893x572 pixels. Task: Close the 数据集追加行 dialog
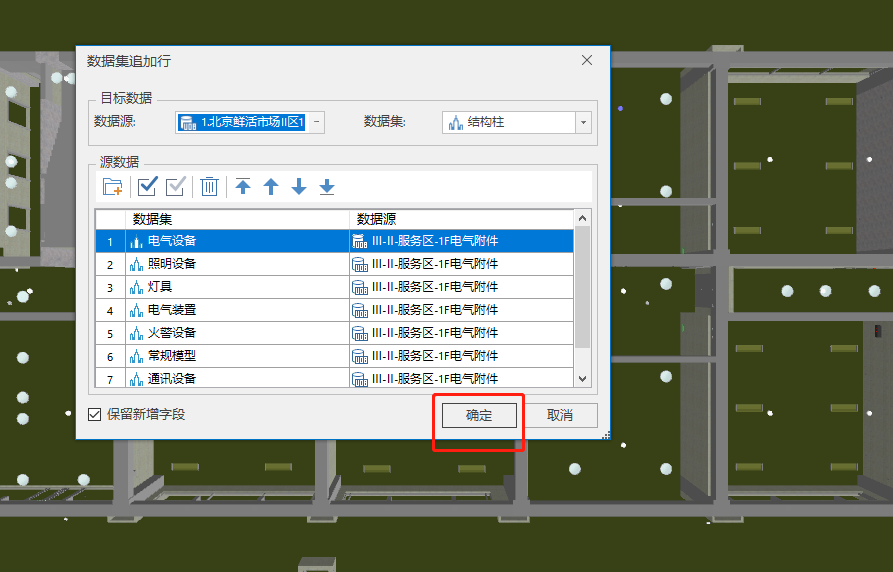pyautogui.click(x=587, y=60)
